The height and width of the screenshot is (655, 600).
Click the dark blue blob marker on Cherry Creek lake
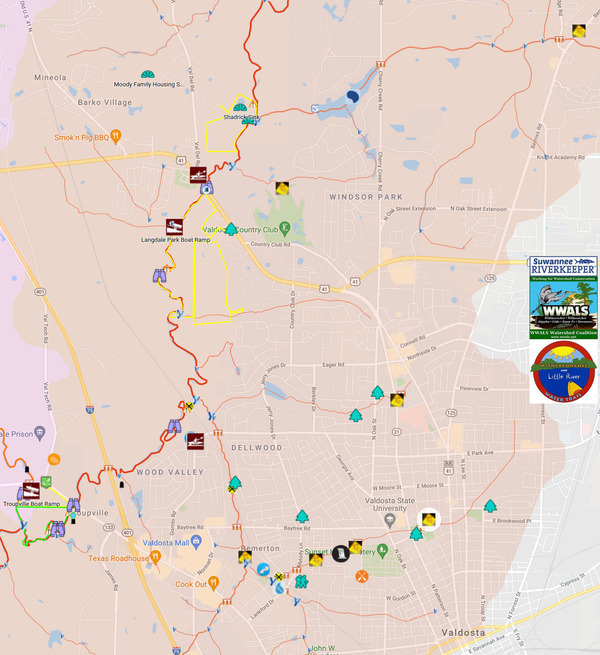pos(353,97)
